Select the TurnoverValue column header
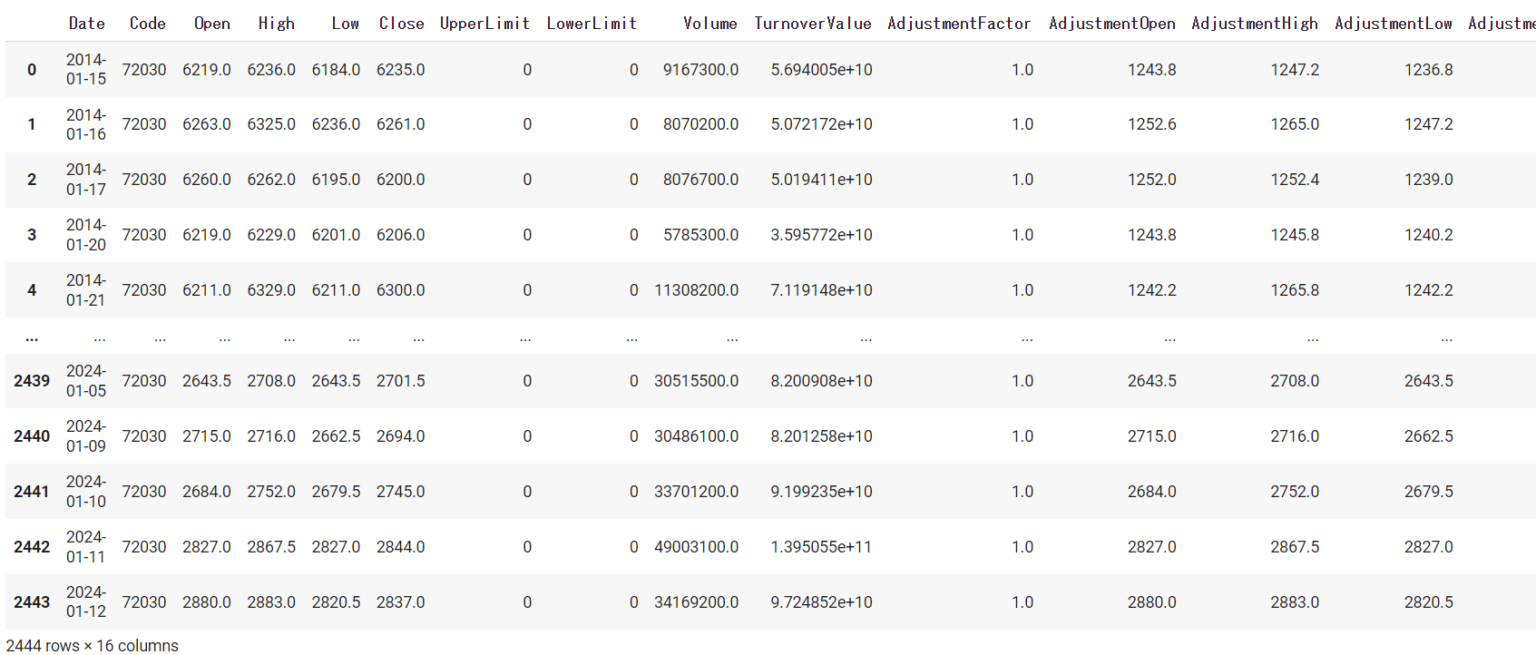The width and height of the screenshot is (1536, 655). click(812, 23)
